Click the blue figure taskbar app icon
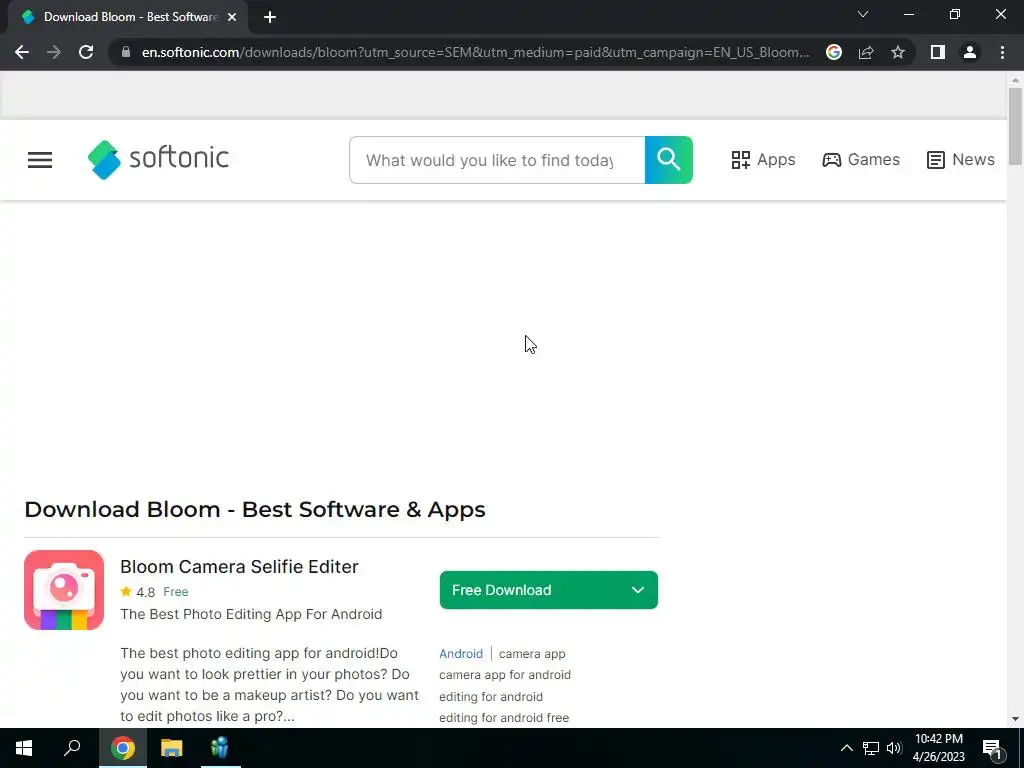1024x768 pixels. point(221,748)
